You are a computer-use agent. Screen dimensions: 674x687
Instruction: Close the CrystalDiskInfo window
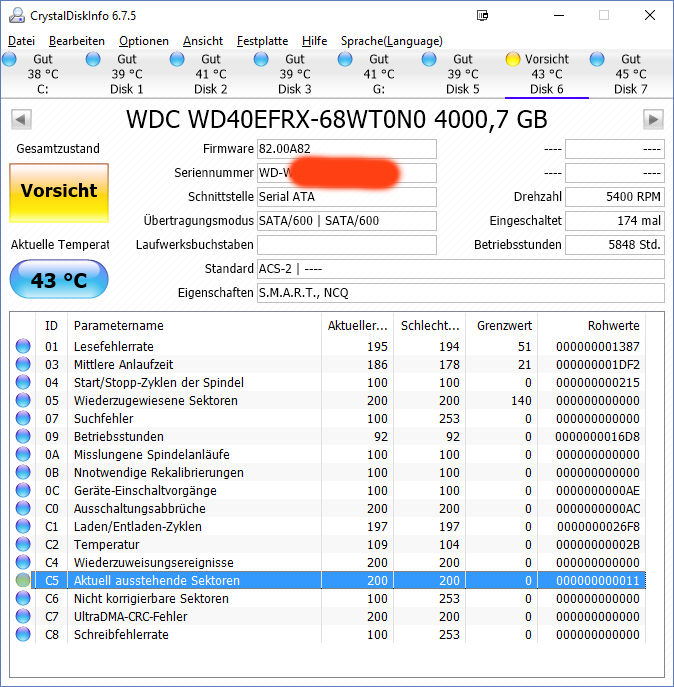650,16
